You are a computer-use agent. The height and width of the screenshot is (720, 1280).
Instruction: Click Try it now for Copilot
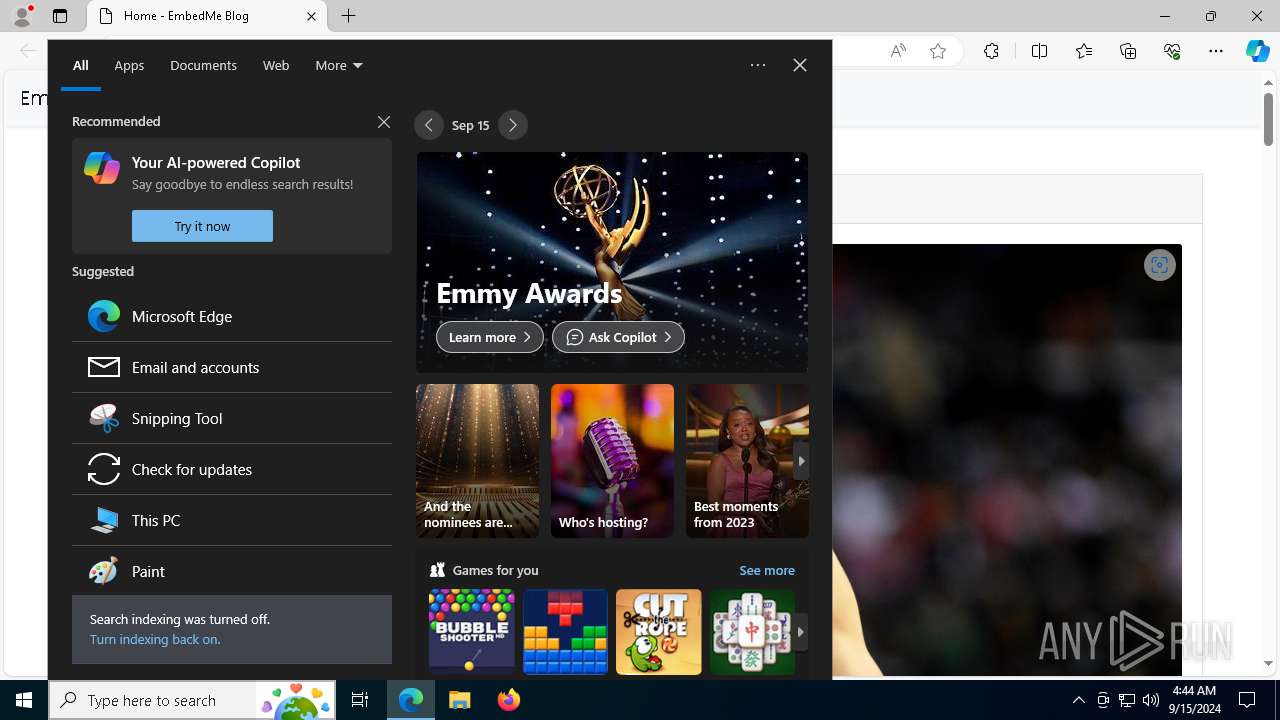click(x=202, y=226)
